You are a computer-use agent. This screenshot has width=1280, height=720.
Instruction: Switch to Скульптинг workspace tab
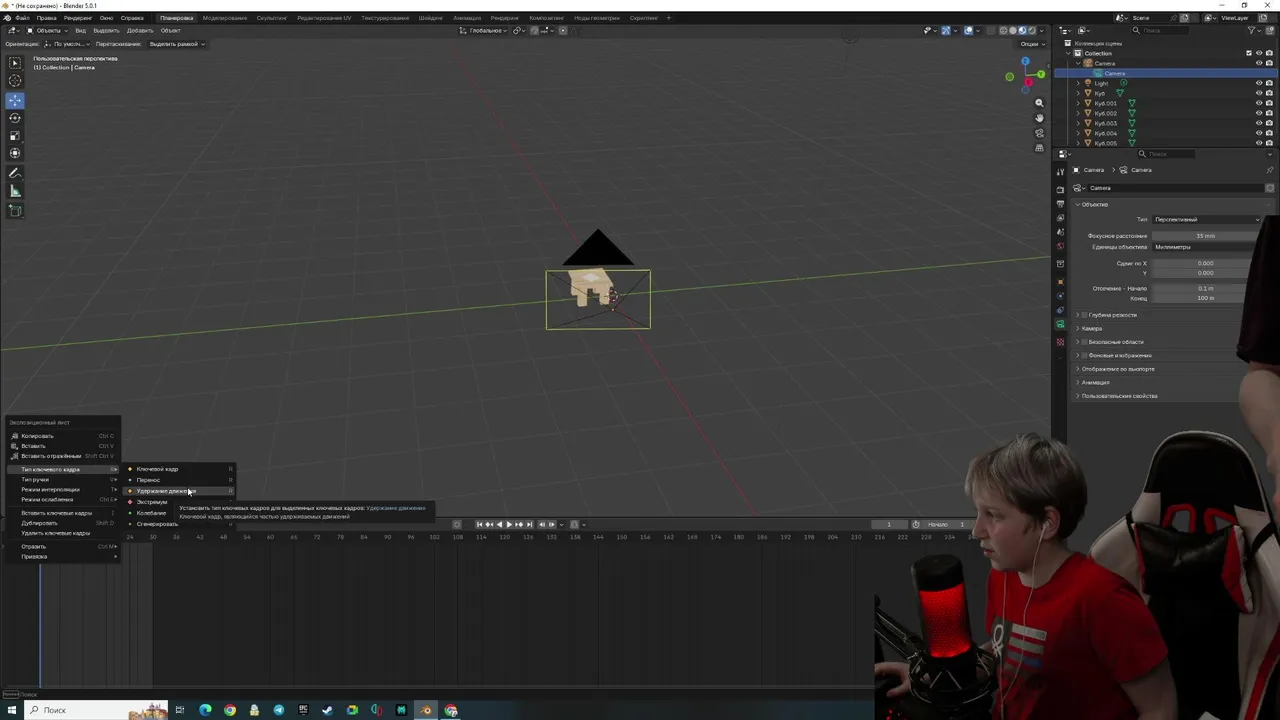point(272,18)
